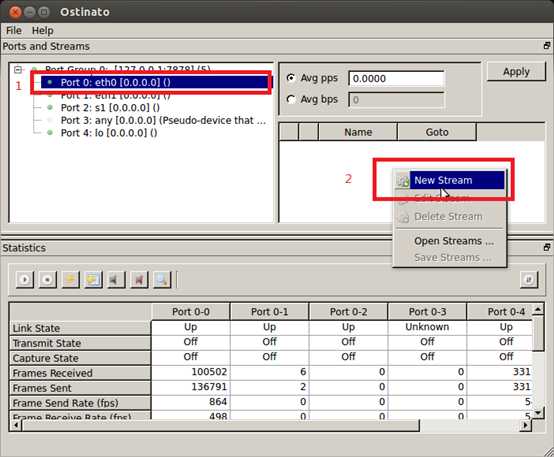Viewport: 554px width, 457px height.
Task: Click the New Stream menu icon
Action: (x=403, y=181)
